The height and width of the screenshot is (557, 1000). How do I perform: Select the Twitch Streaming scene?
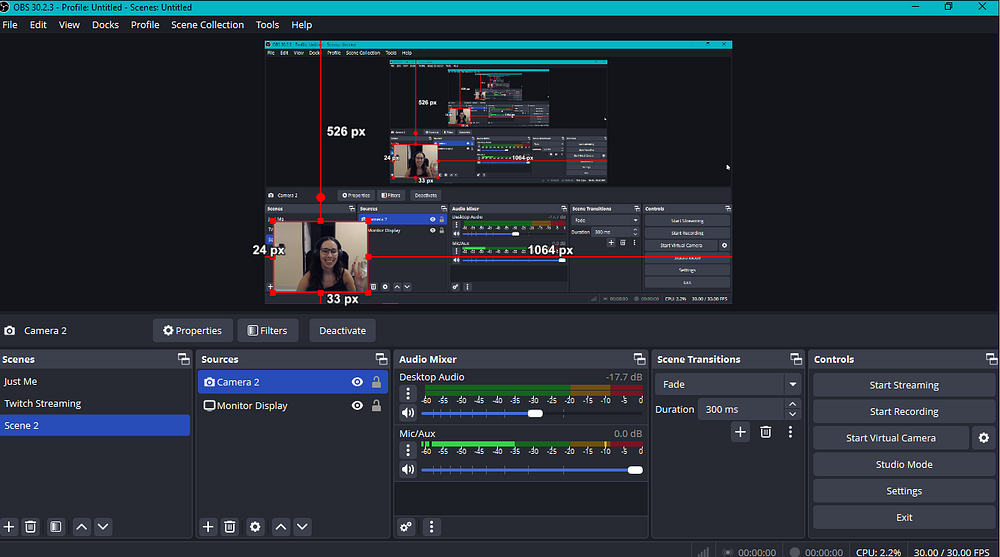[x=43, y=404]
